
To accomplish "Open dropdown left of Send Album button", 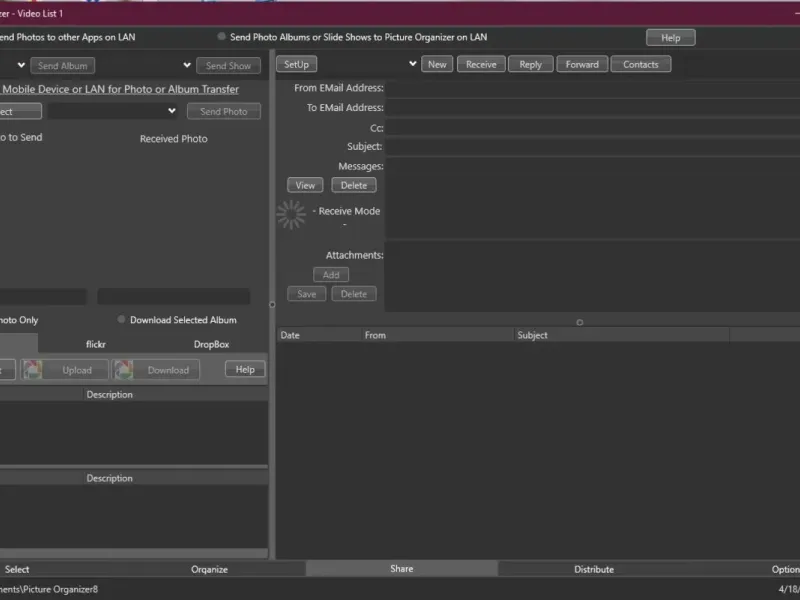I will 21,65.
